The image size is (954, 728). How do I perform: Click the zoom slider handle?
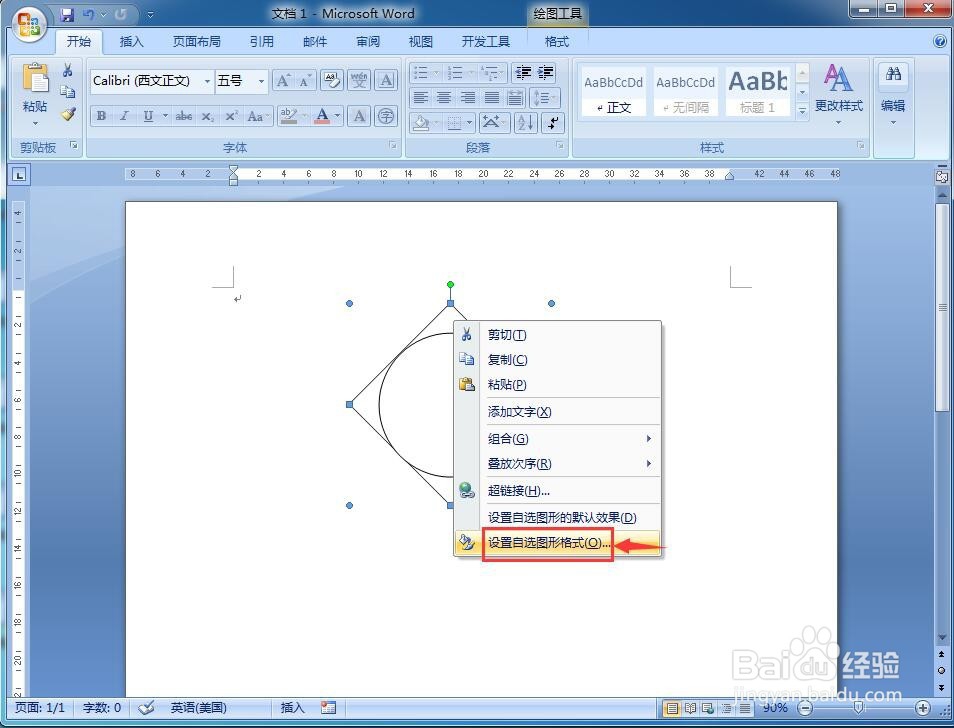pos(858,707)
